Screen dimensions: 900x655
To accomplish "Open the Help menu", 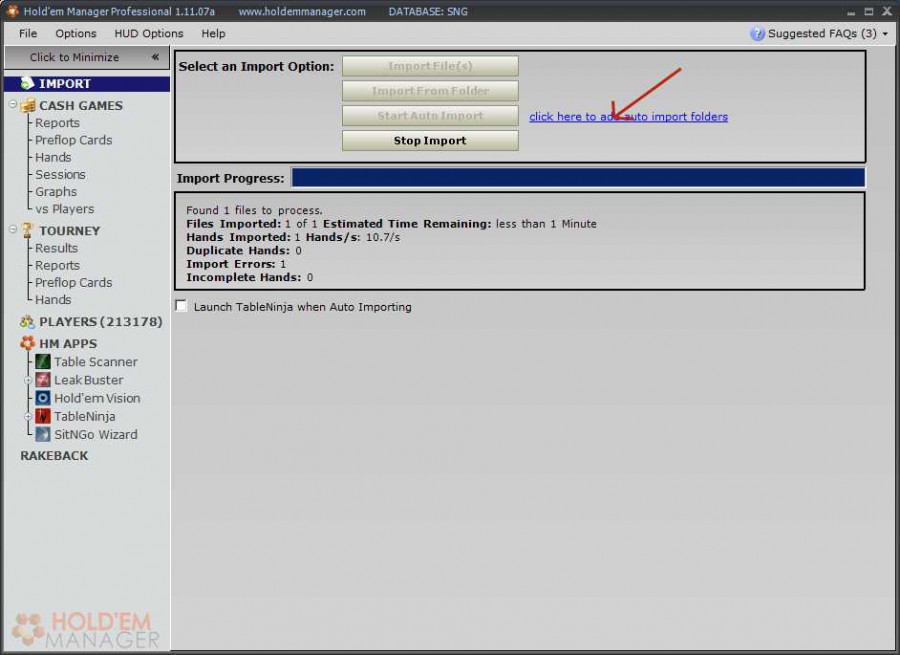I will point(213,33).
